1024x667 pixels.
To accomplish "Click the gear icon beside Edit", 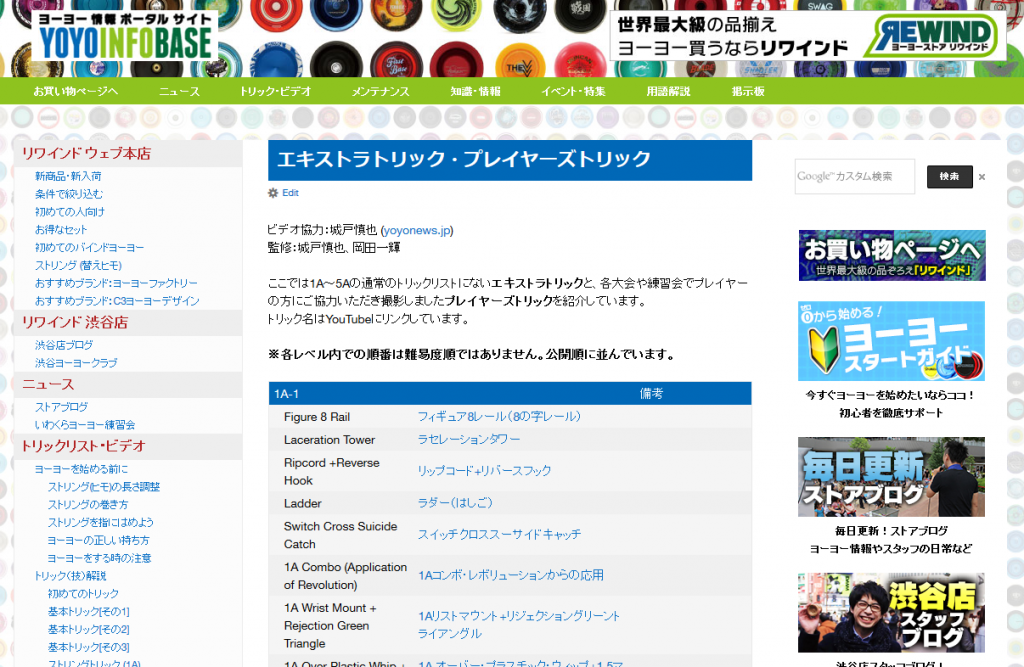I will (x=273, y=193).
